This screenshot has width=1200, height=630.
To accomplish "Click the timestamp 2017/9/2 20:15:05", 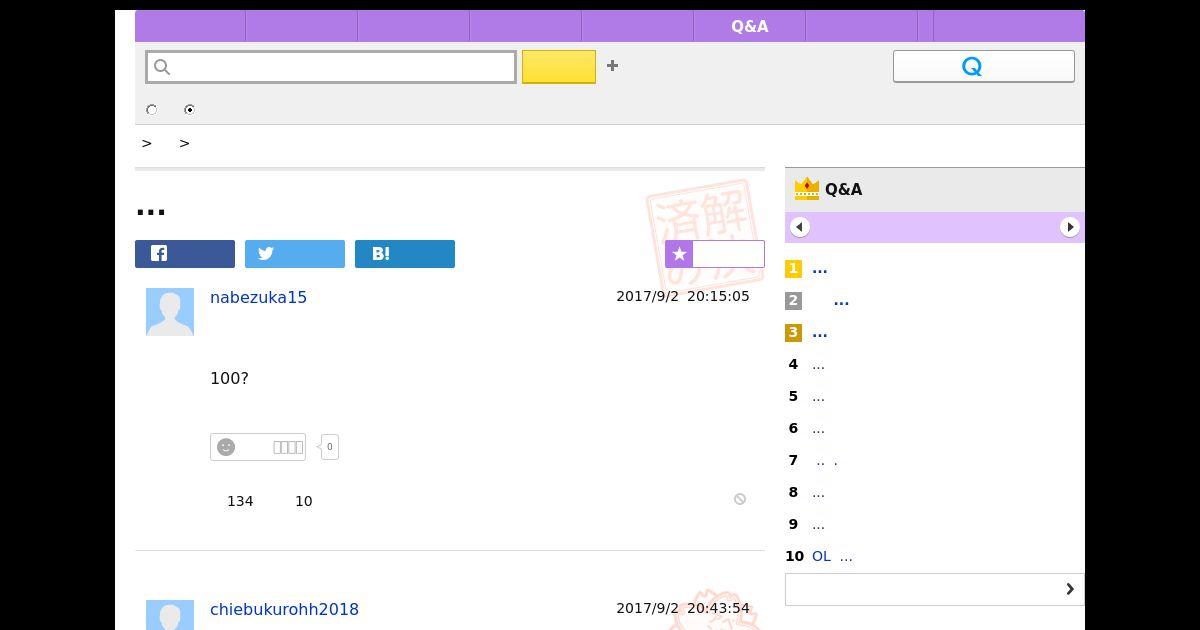I will click(683, 296).
